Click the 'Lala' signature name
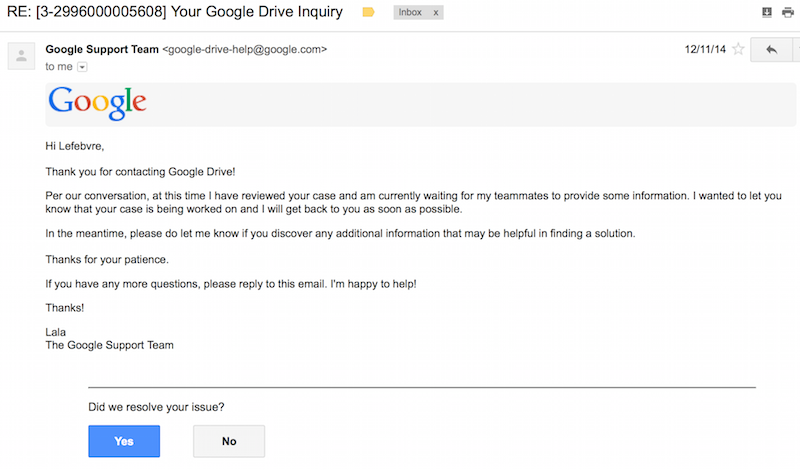 pos(56,332)
